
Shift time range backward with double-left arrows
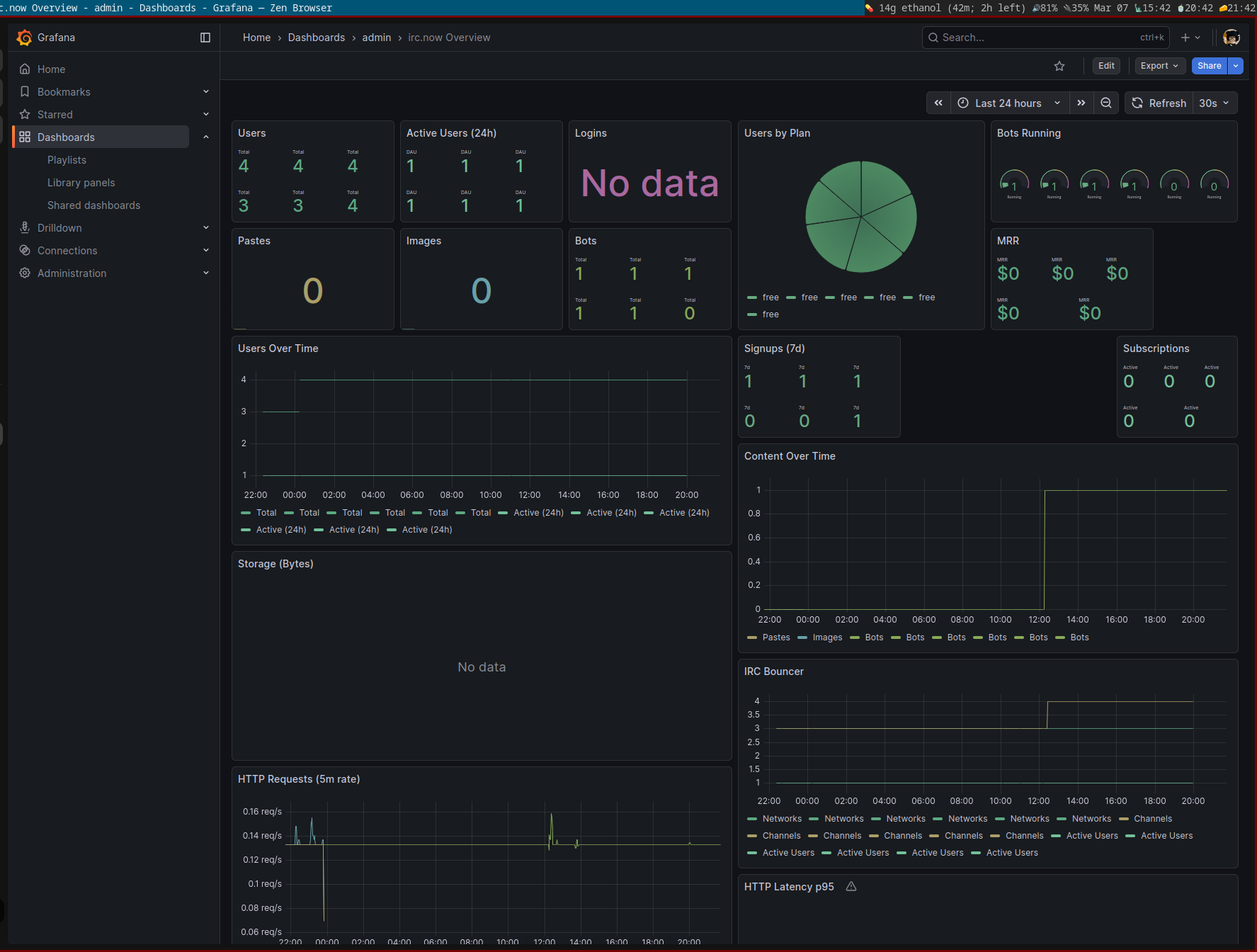[938, 103]
